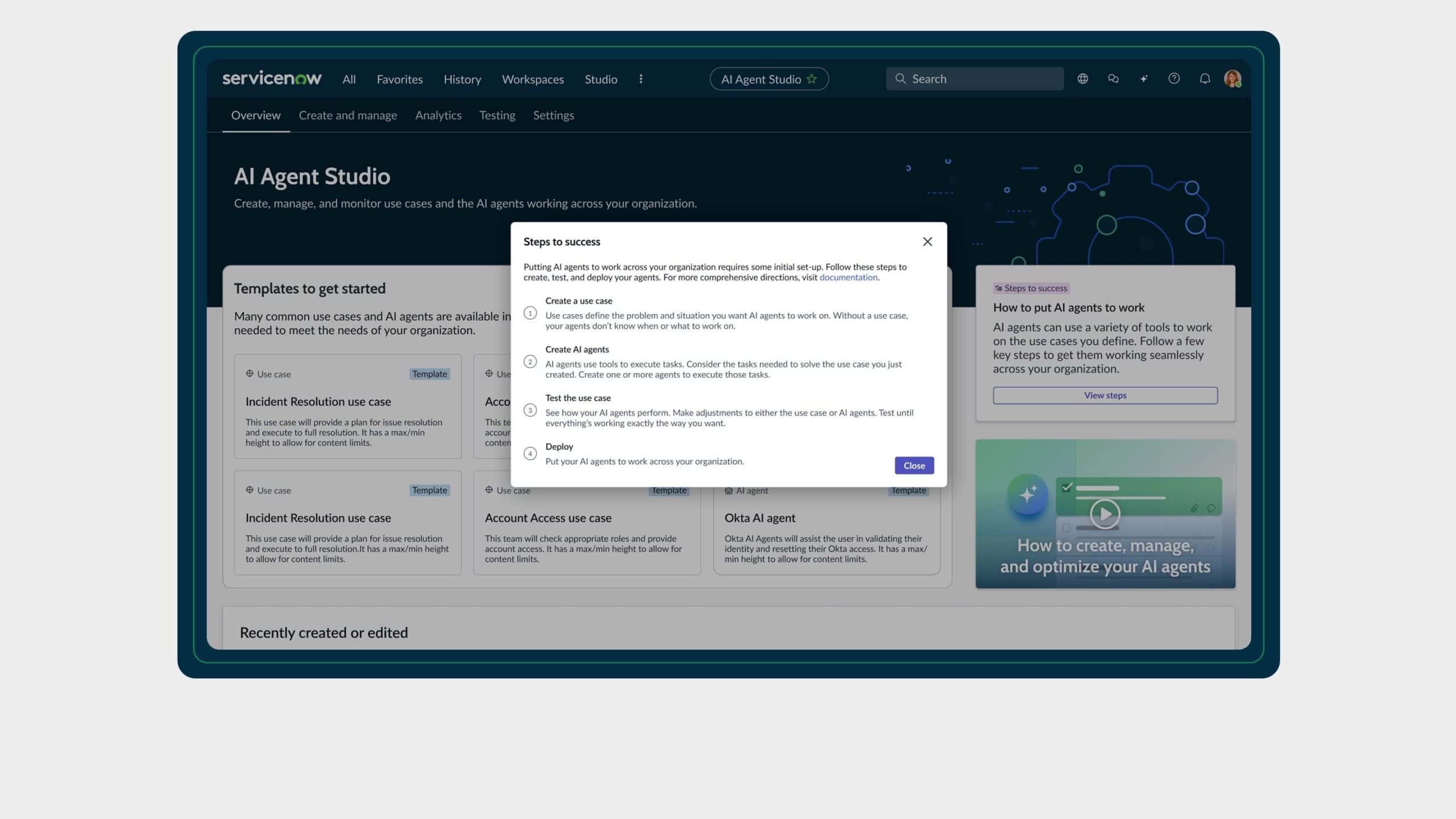The height and width of the screenshot is (819, 1456).
Task: Open bottom-row Account Access use case card
Action: pos(587,523)
